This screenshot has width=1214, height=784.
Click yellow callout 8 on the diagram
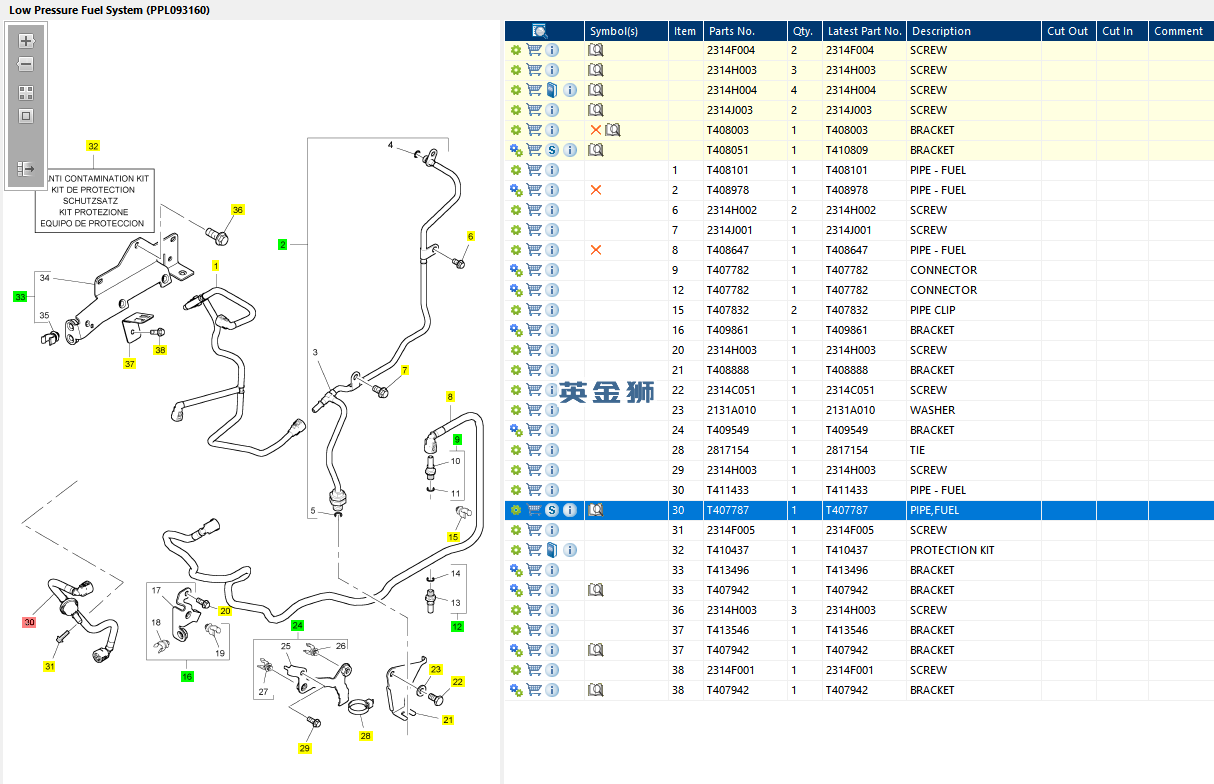tap(450, 397)
